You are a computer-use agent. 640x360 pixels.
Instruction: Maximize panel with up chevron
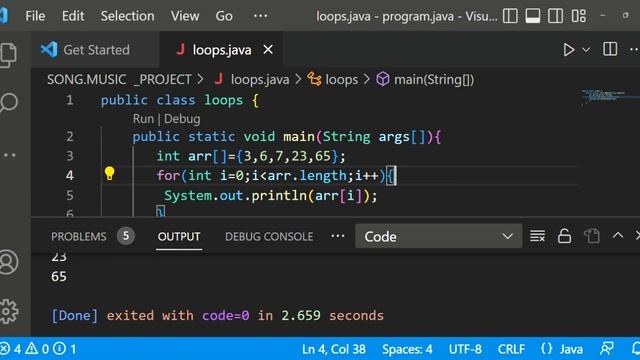pos(618,236)
